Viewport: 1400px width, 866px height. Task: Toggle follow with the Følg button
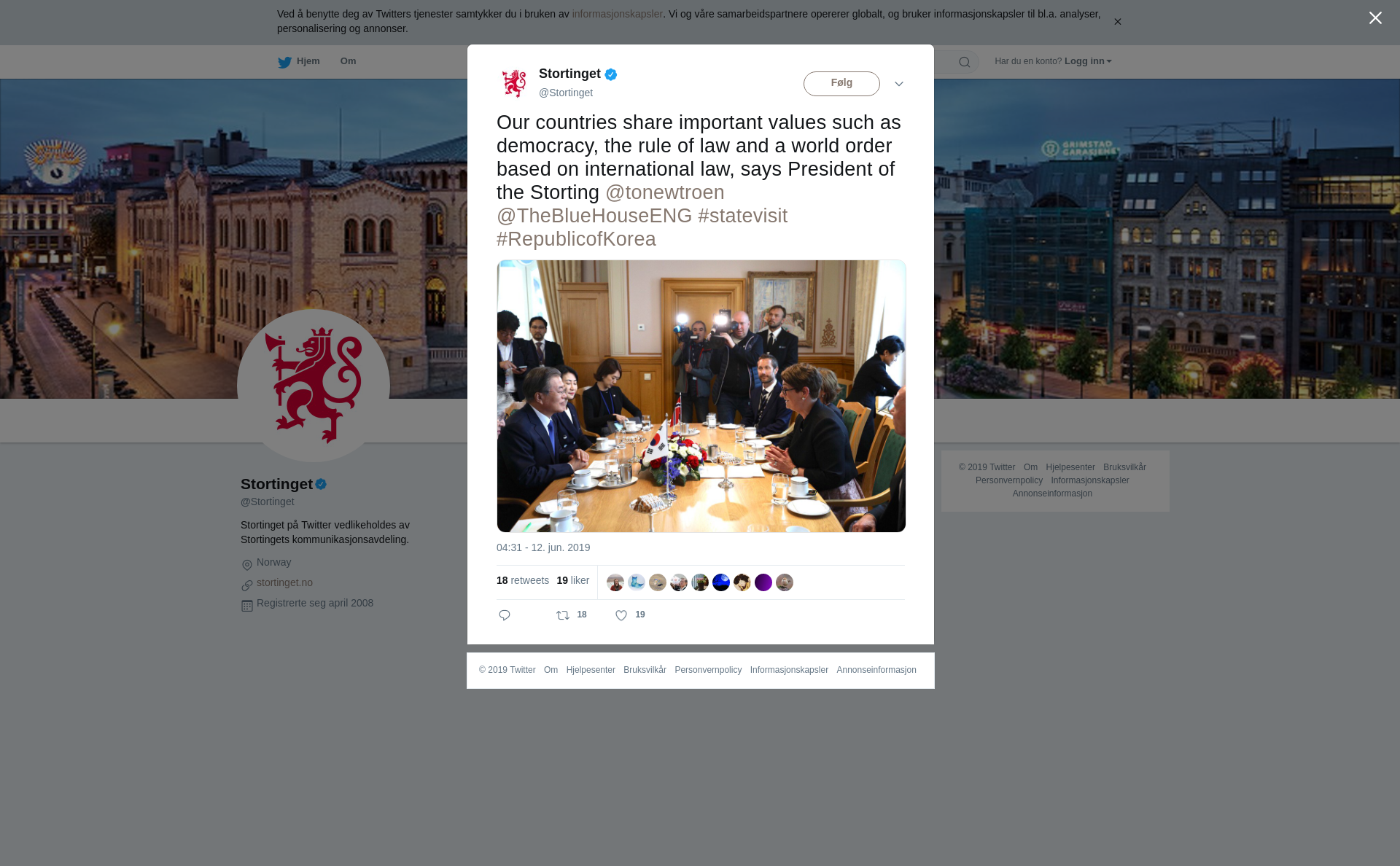coord(841,84)
